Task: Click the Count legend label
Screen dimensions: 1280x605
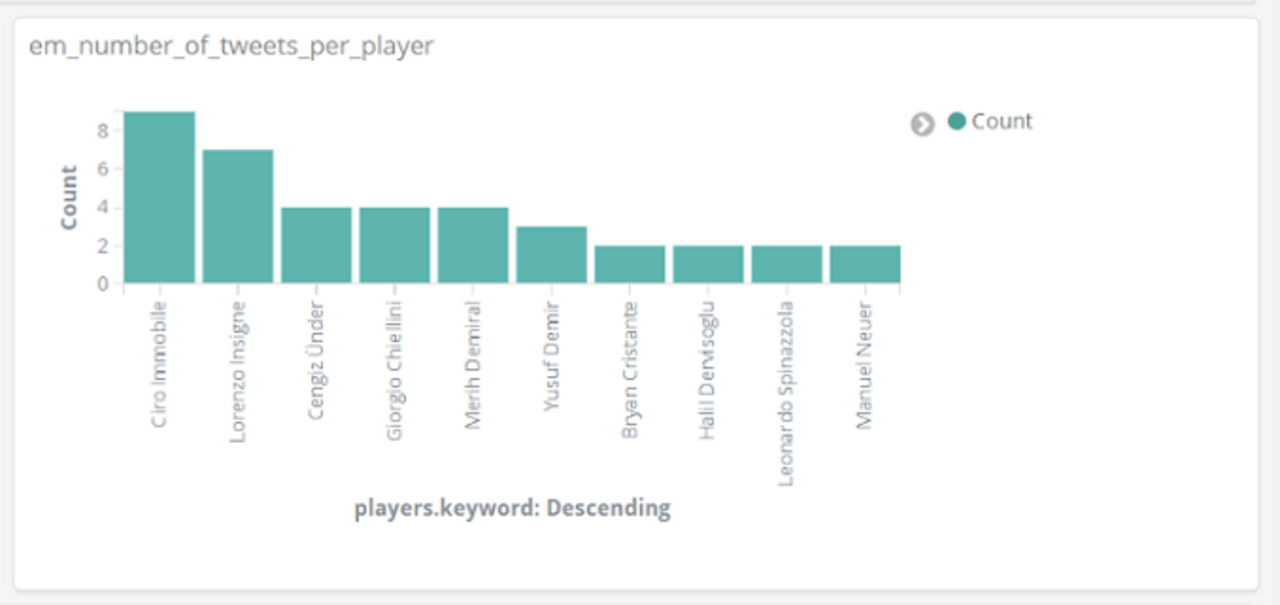Action: coord(1001,121)
